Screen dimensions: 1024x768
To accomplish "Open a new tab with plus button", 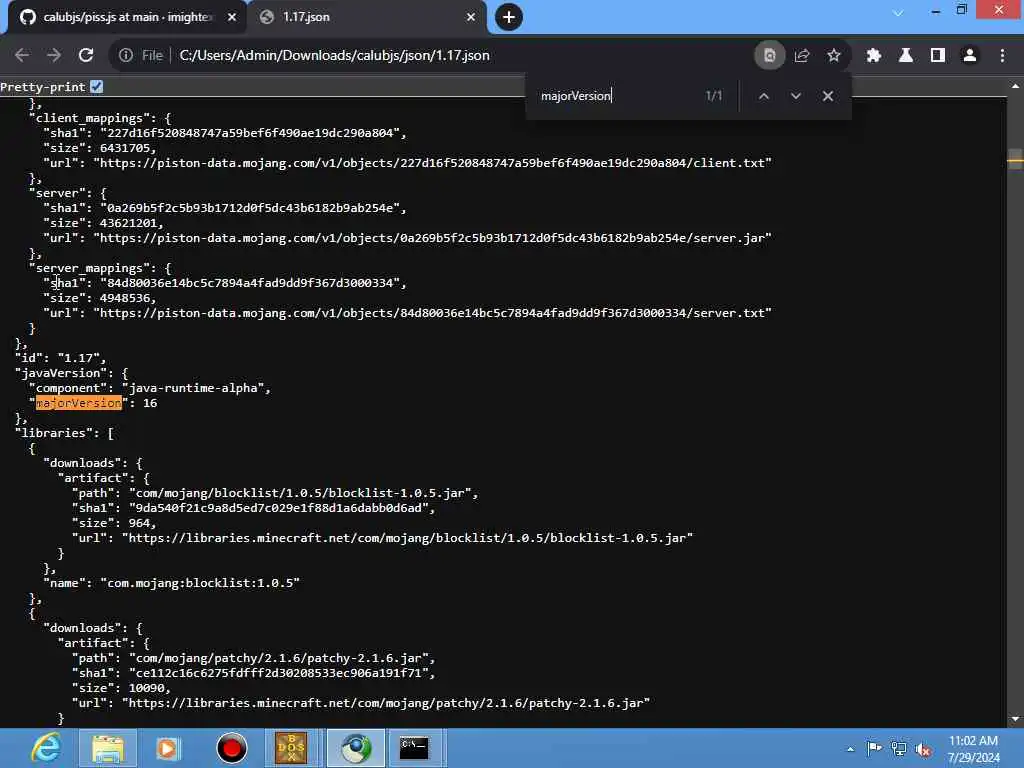I will 509,17.
